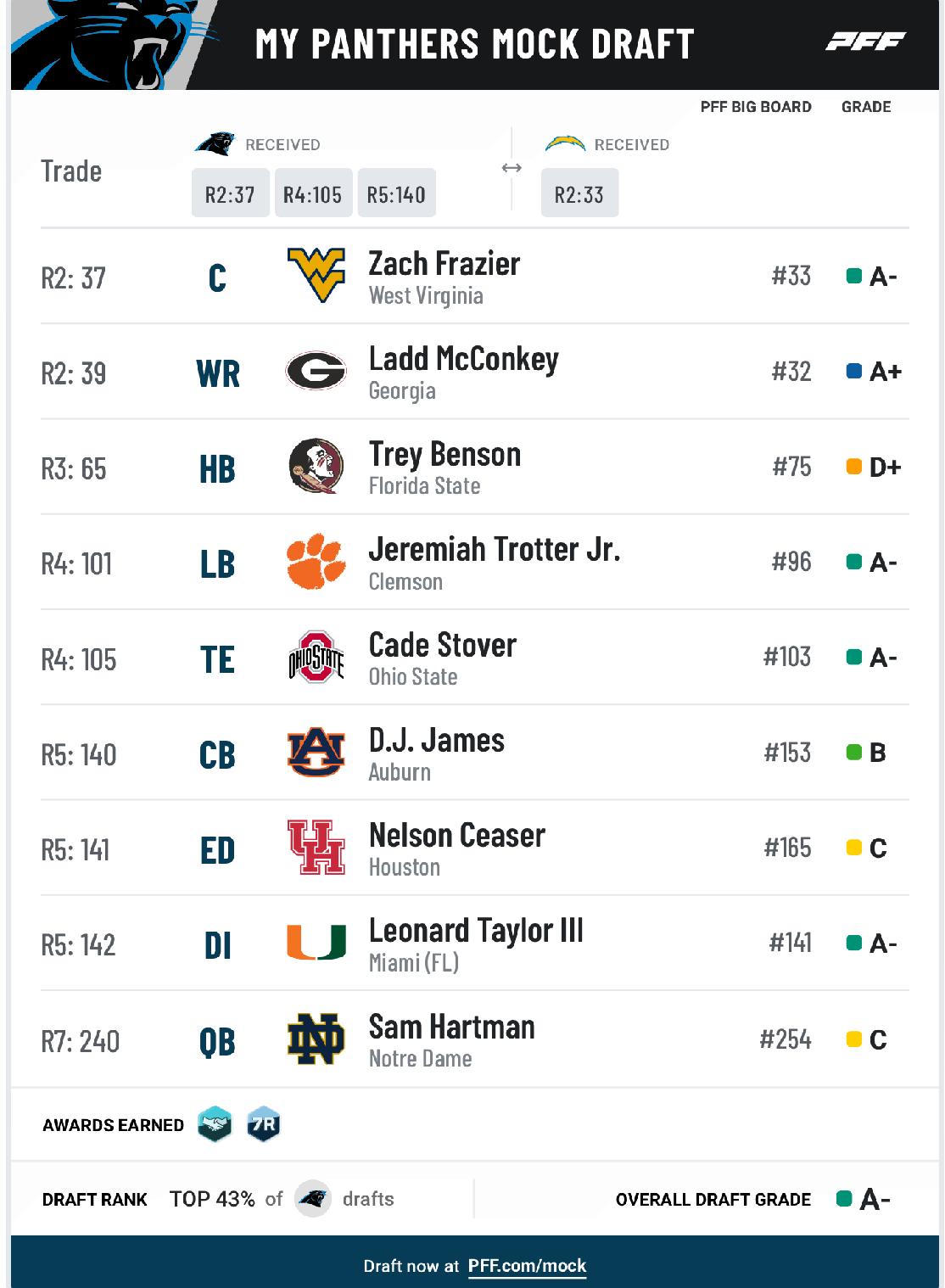The height and width of the screenshot is (1288, 945).
Task: Click the Georgia Bulldogs logo
Action: 316,371
